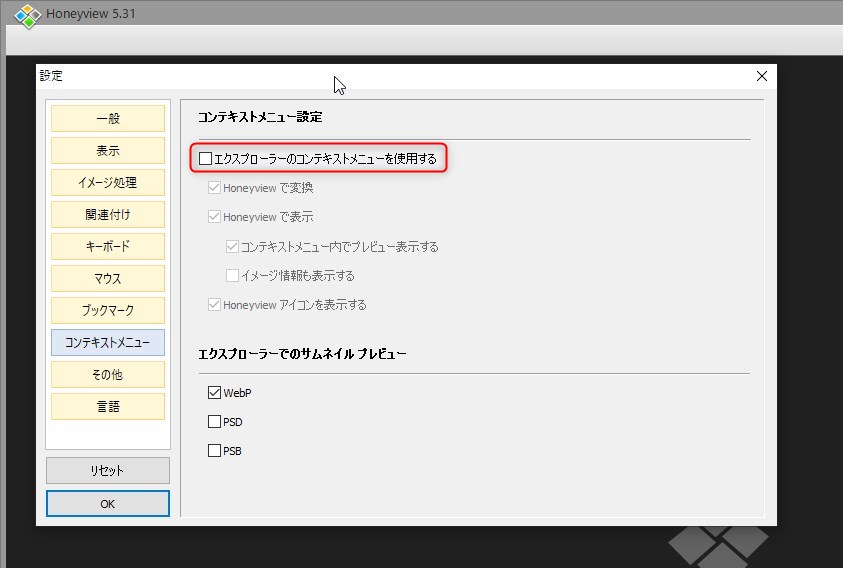Select the ブックマーク category
This screenshot has width=843, height=568.
click(x=108, y=310)
